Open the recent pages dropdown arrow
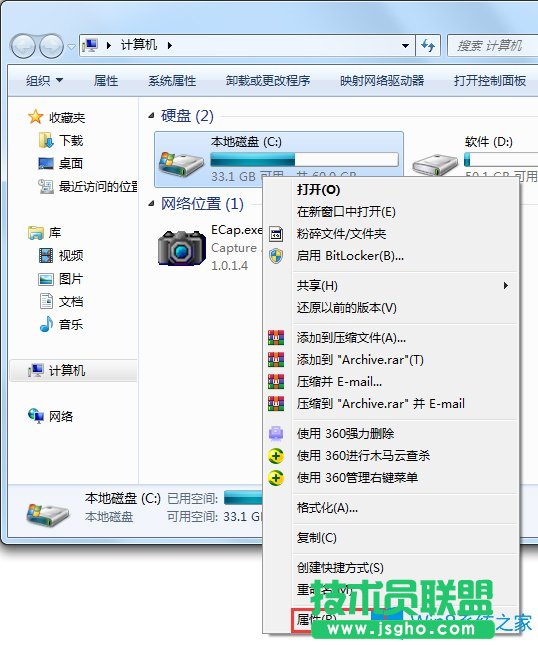The image size is (538, 645). click(71, 46)
